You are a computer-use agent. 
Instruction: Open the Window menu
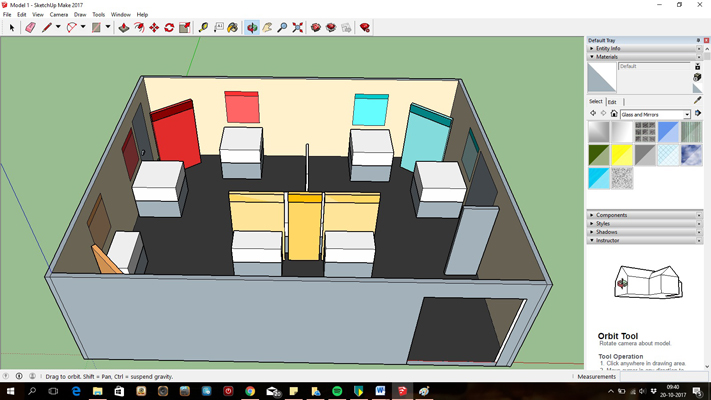tap(121, 15)
